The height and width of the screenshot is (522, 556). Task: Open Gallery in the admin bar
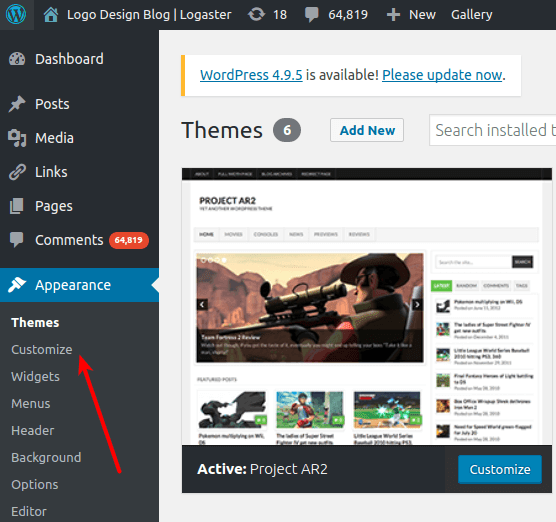coord(472,15)
